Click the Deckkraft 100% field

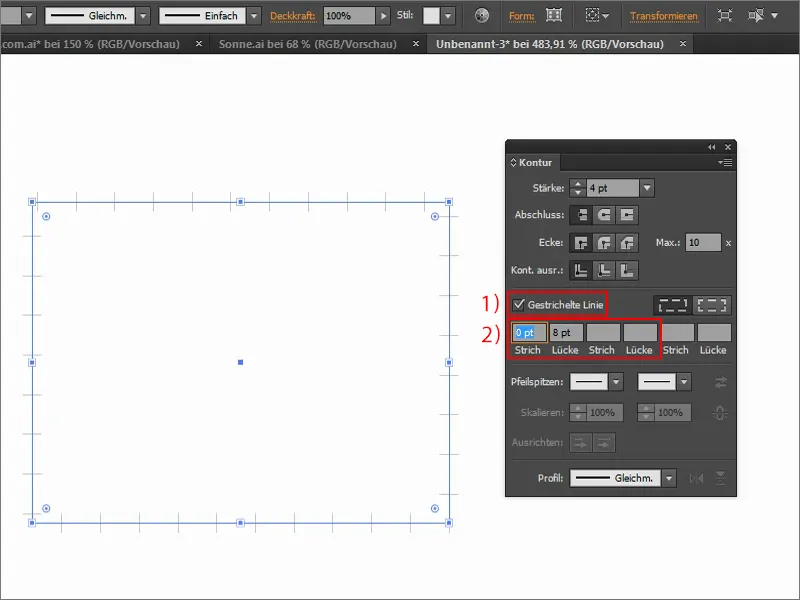(349, 16)
